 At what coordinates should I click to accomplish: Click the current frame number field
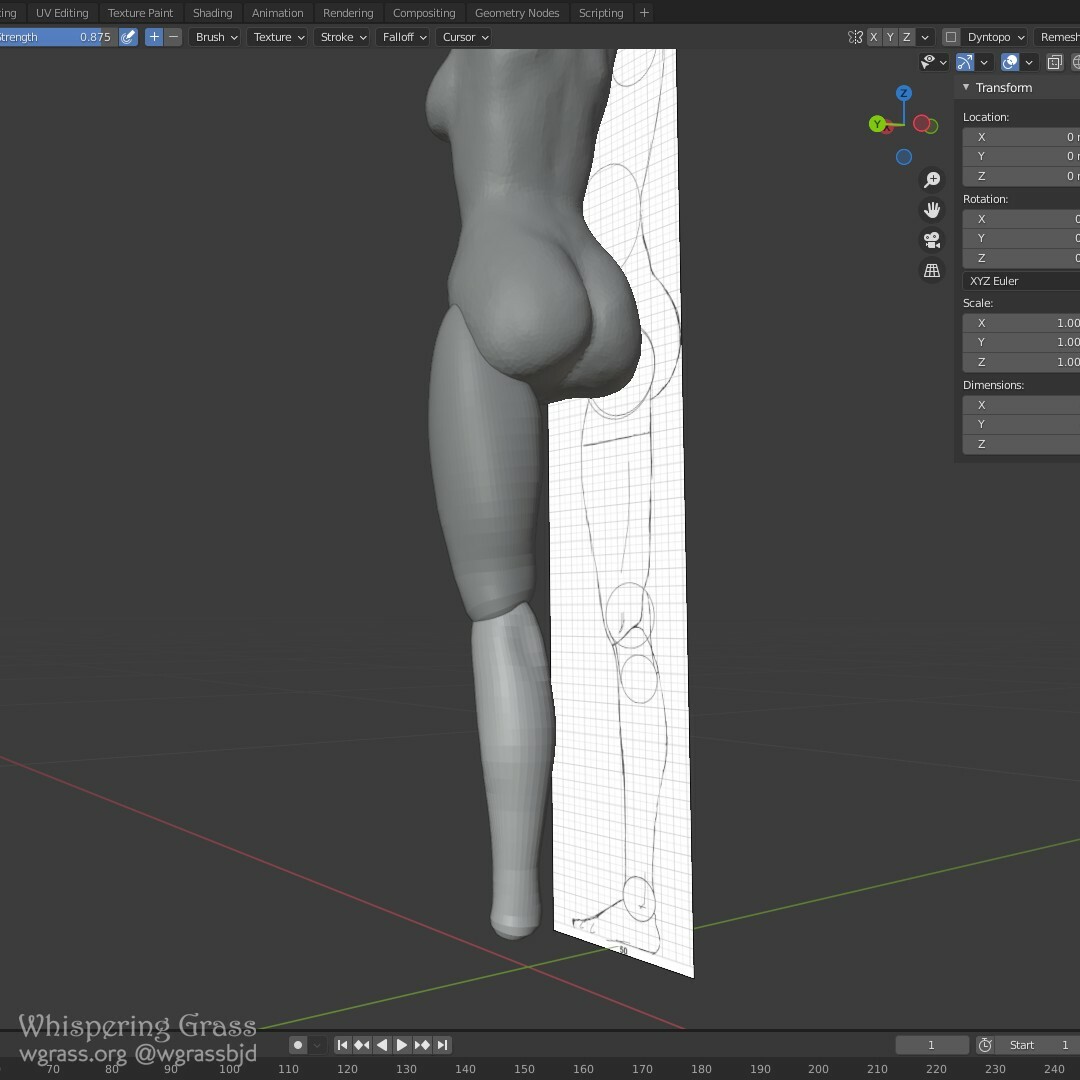pyautogui.click(x=931, y=1045)
